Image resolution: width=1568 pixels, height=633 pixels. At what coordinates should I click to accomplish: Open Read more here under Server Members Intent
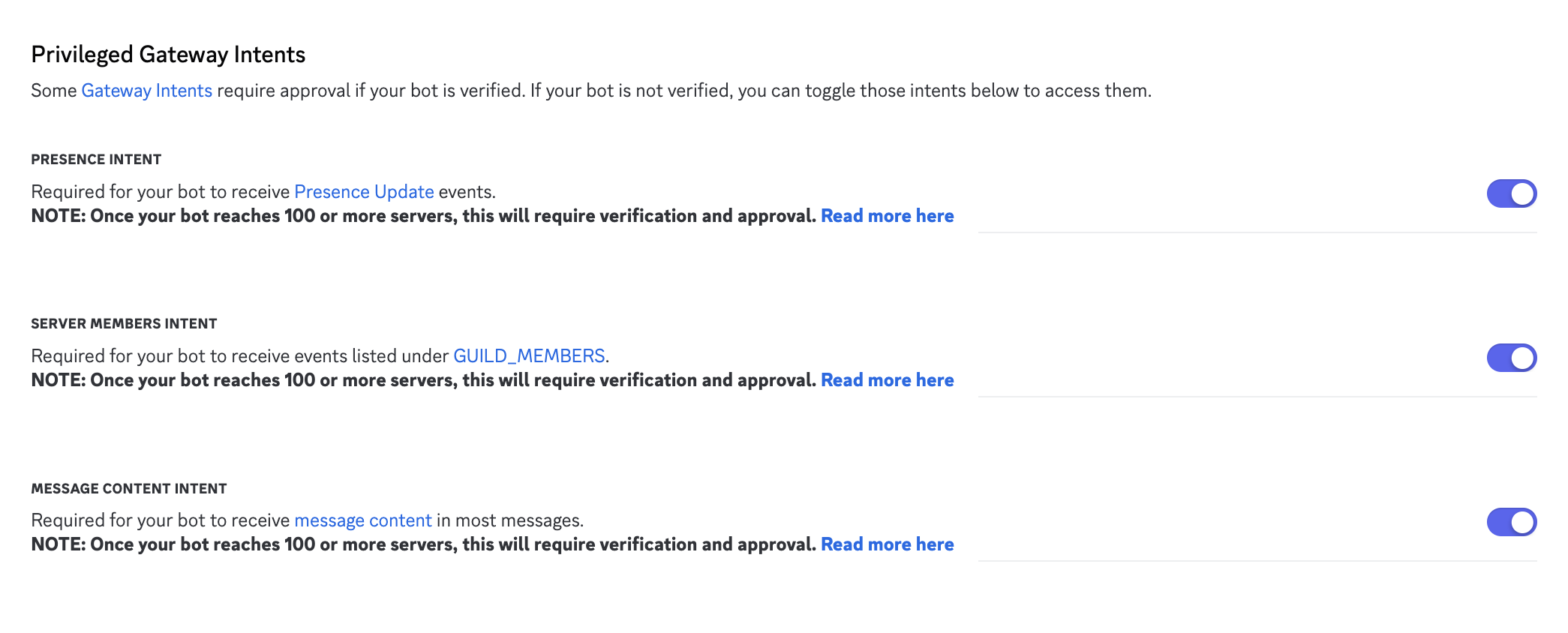tap(887, 380)
